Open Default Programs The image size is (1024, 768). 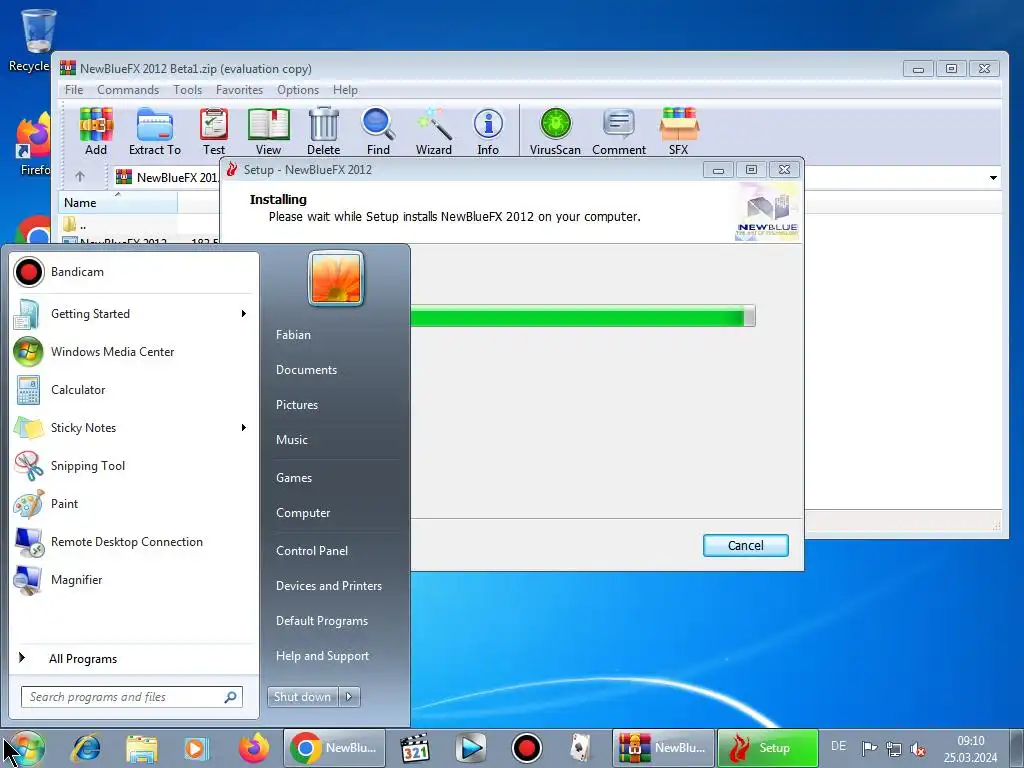click(x=321, y=621)
